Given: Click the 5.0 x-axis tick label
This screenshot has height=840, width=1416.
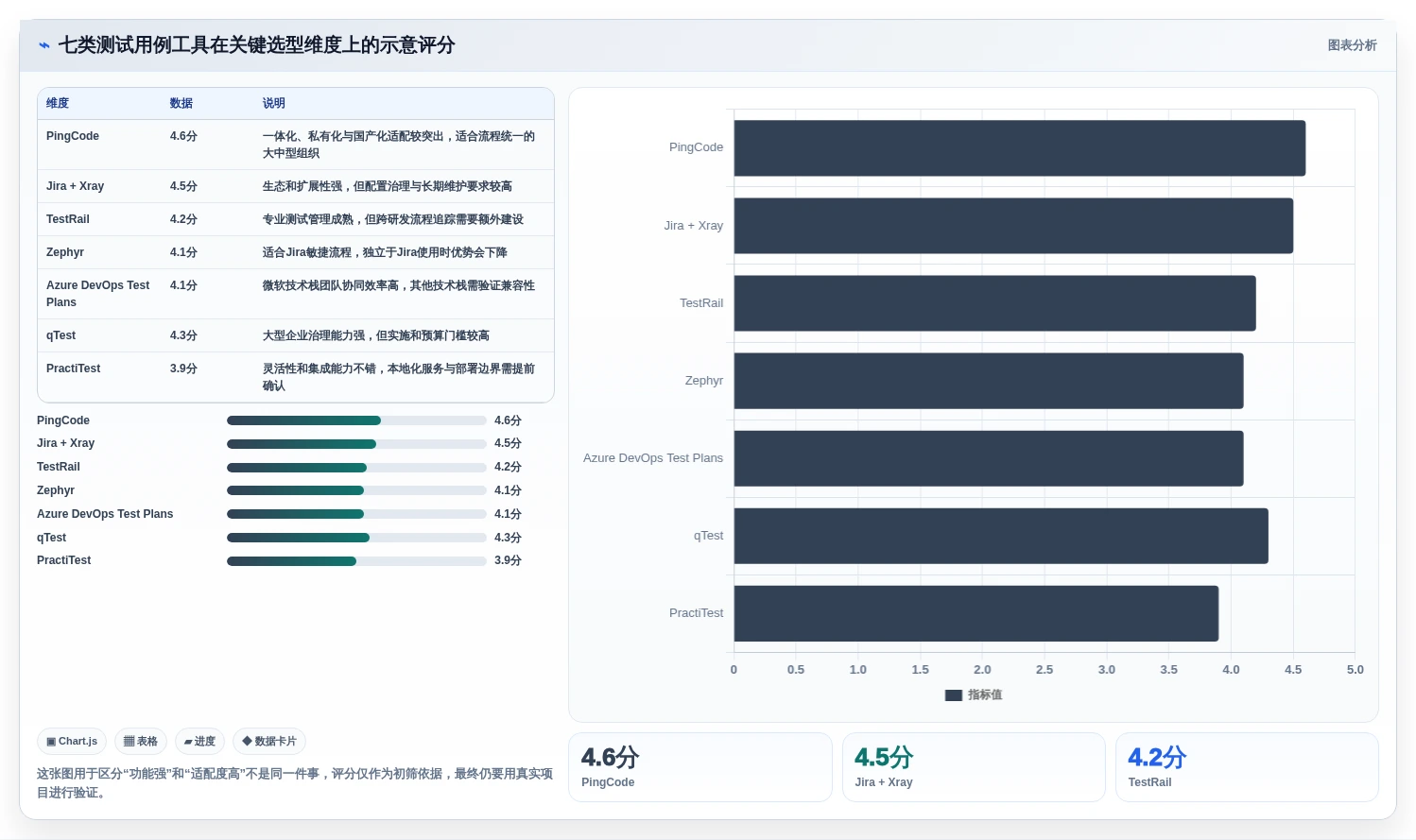Looking at the screenshot, I should click(1355, 670).
